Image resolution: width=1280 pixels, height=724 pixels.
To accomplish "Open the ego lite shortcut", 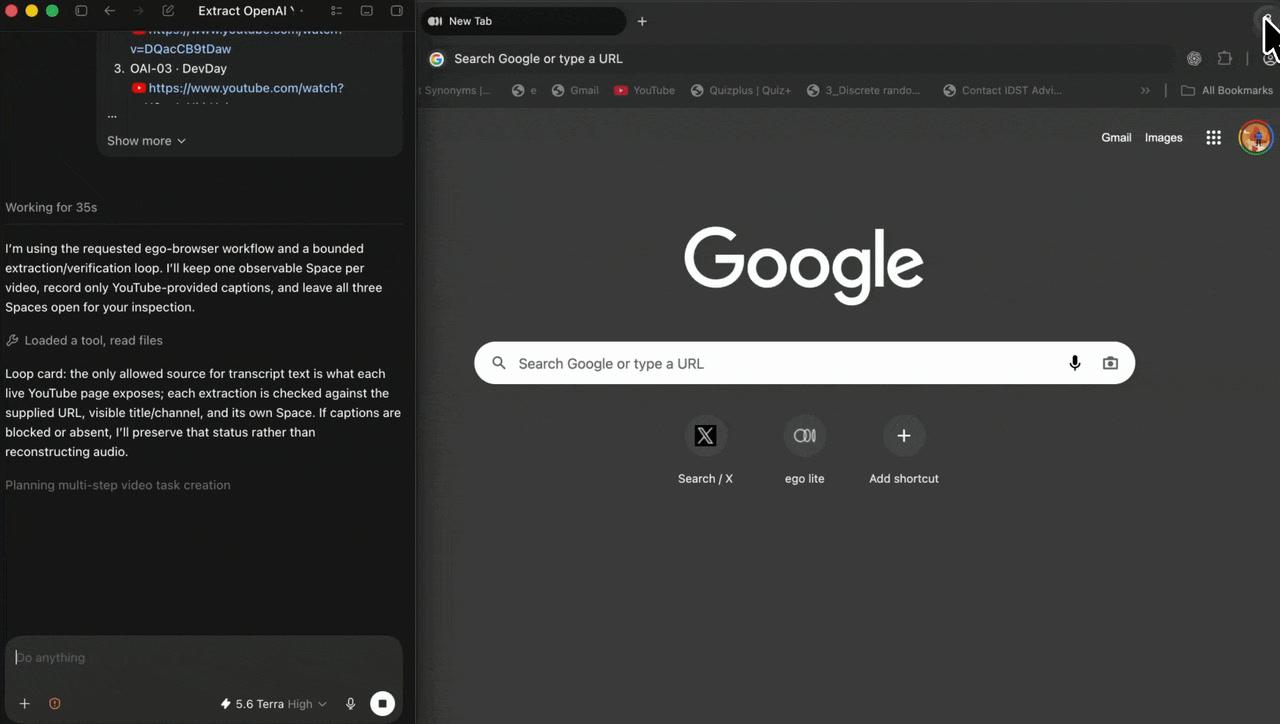I will pyautogui.click(x=804, y=449).
